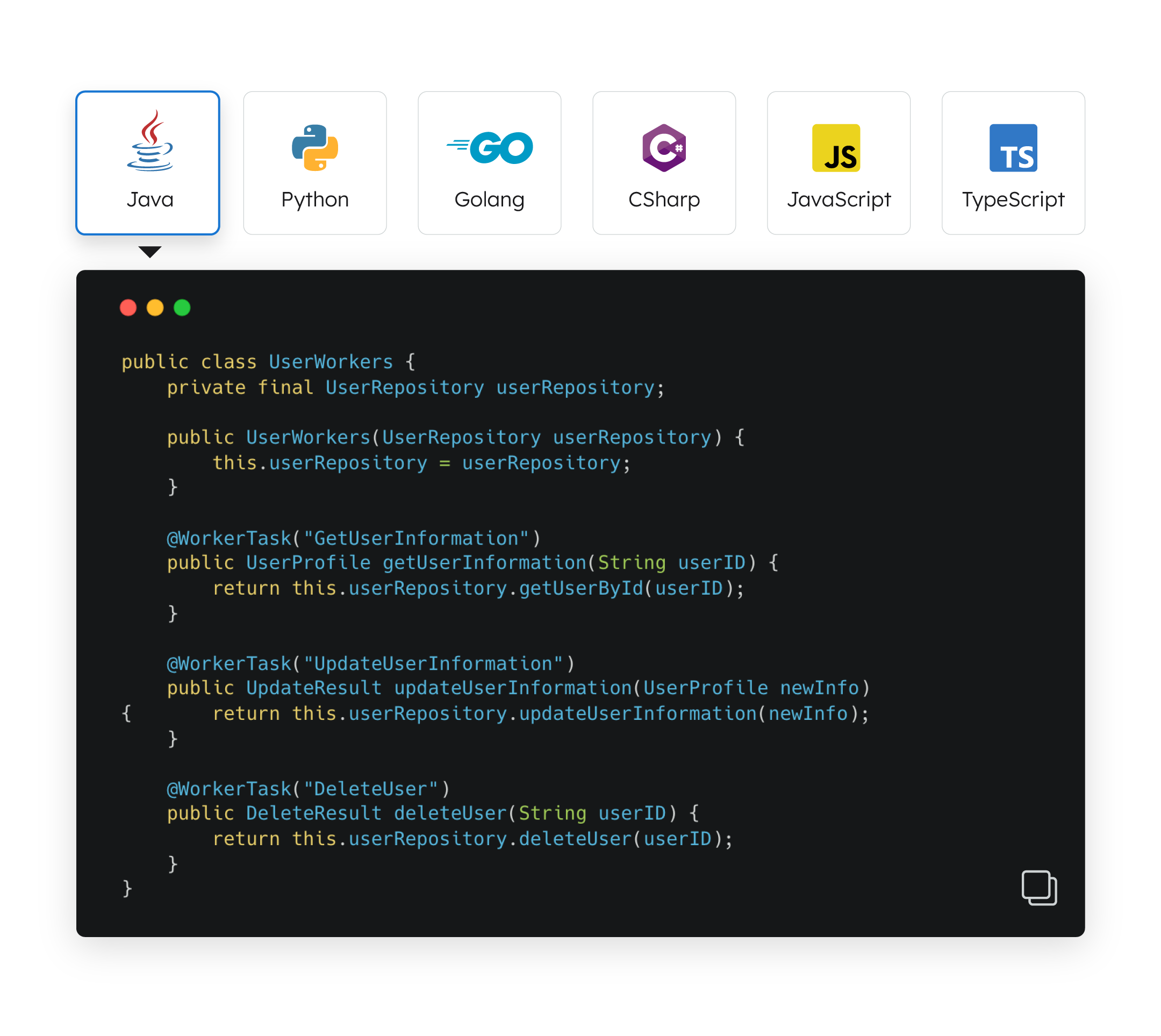Click the "DeleteUser" annotation string in code

(x=370, y=788)
